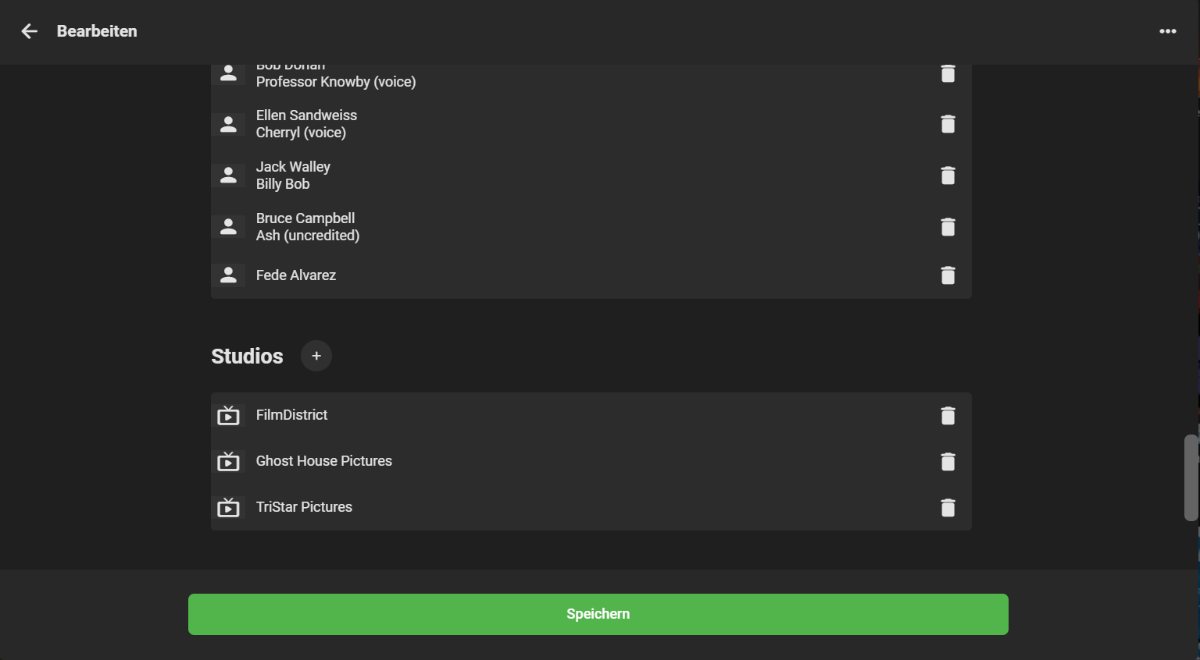Open the Ellen Sandweiss person entry

(306, 124)
